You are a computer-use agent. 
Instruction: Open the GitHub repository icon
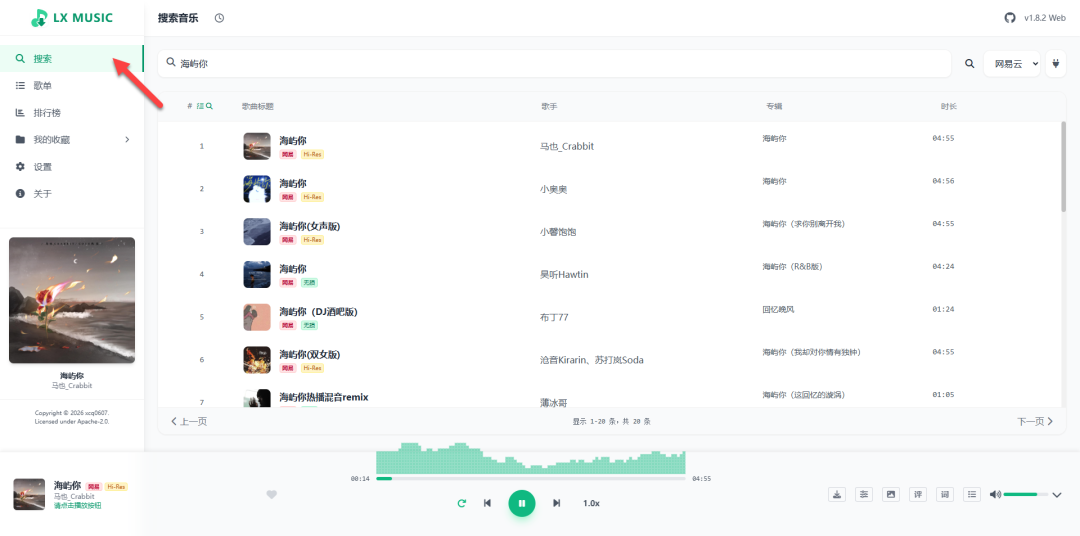coord(1010,18)
